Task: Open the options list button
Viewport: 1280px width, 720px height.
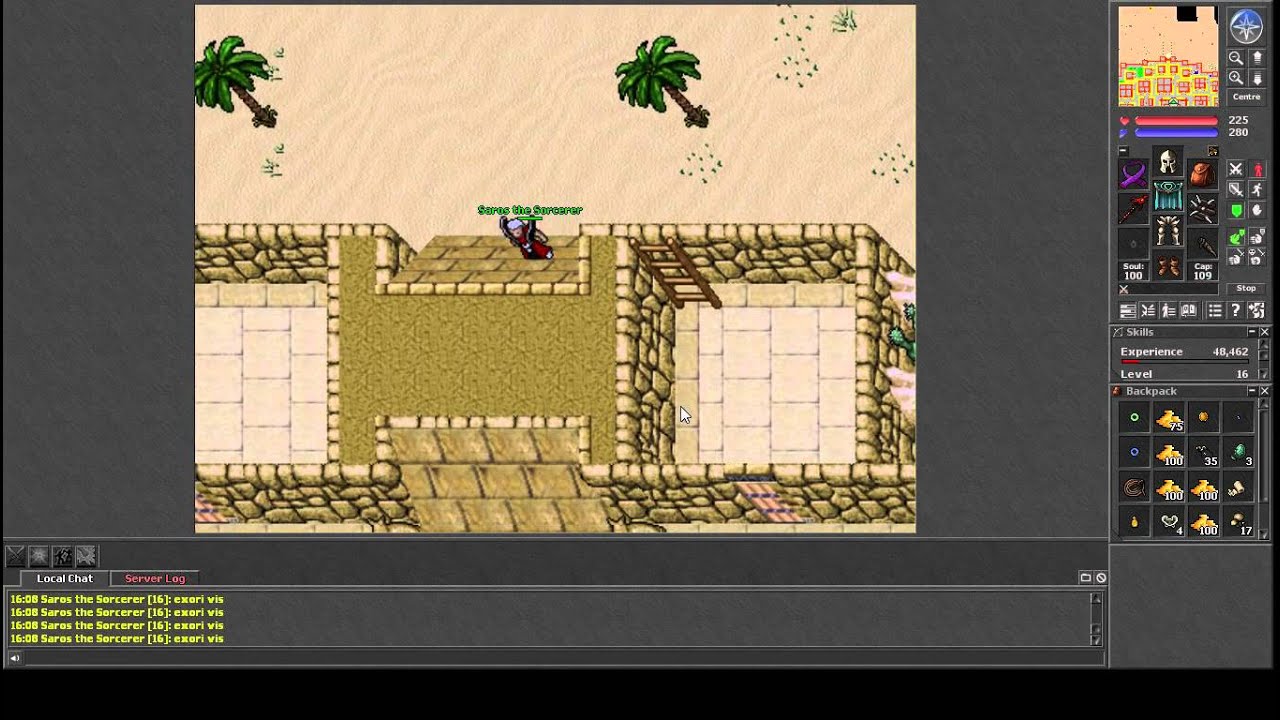Action: point(1215,311)
